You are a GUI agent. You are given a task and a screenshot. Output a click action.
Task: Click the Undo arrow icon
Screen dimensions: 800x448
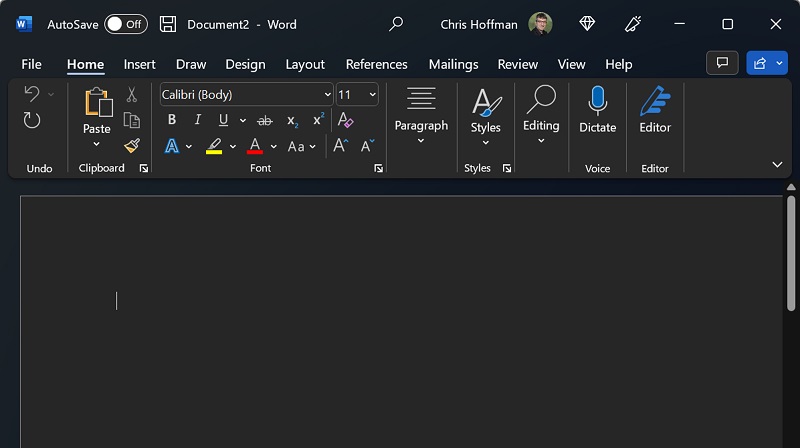click(31, 94)
